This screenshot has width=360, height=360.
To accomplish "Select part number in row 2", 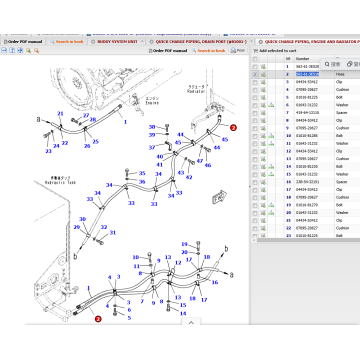I will pyautogui.click(x=307, y=74).
